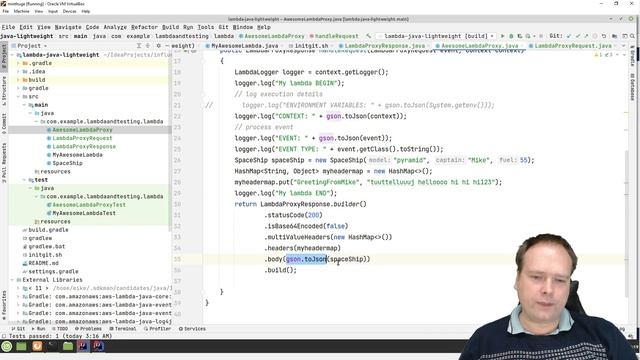Click the Git rollback icon

click(604, 36)
